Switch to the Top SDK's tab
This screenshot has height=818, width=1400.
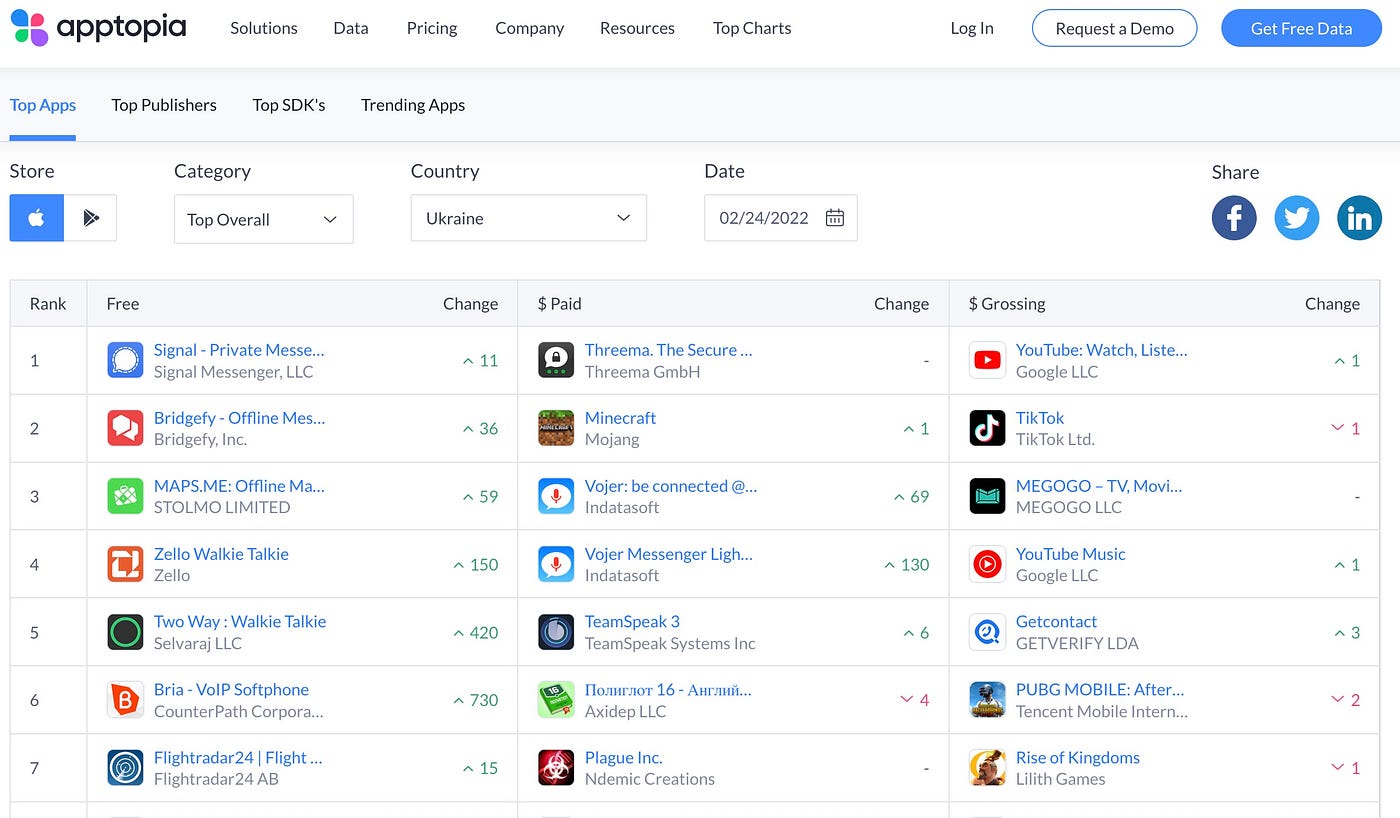click(x=289, y=105)
